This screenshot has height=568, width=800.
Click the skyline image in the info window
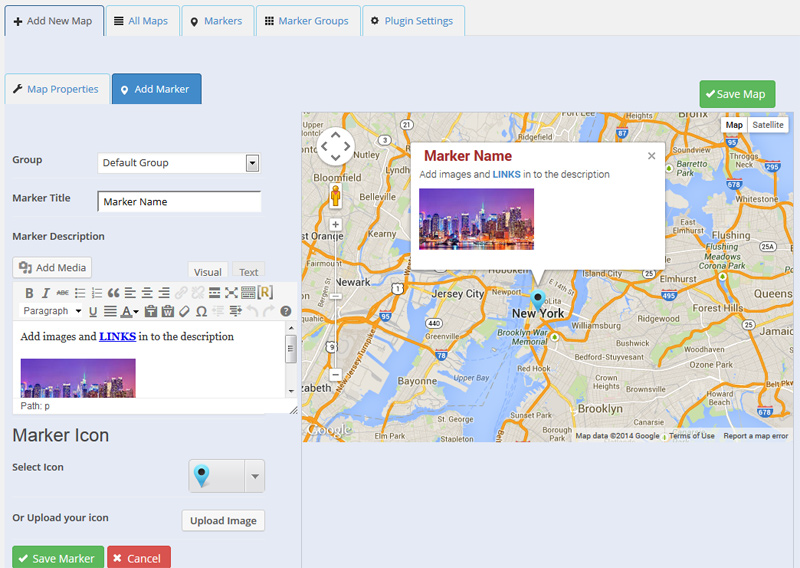tap(477, 219)
